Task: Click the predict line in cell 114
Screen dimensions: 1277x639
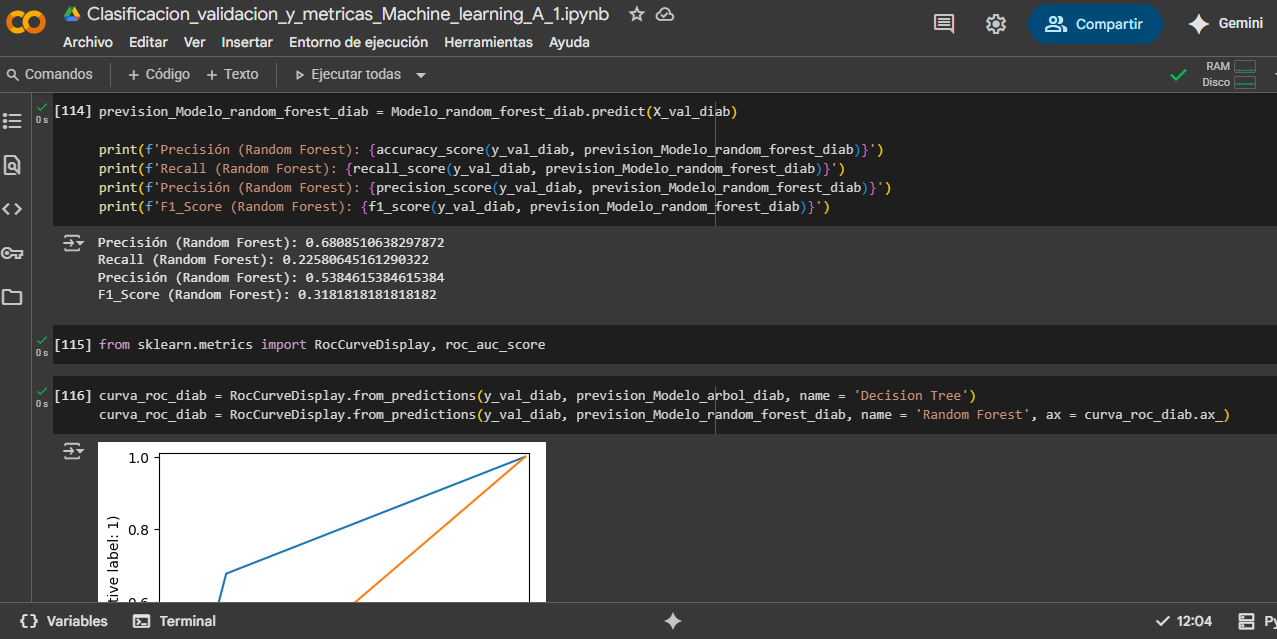Action: [418, 111]
